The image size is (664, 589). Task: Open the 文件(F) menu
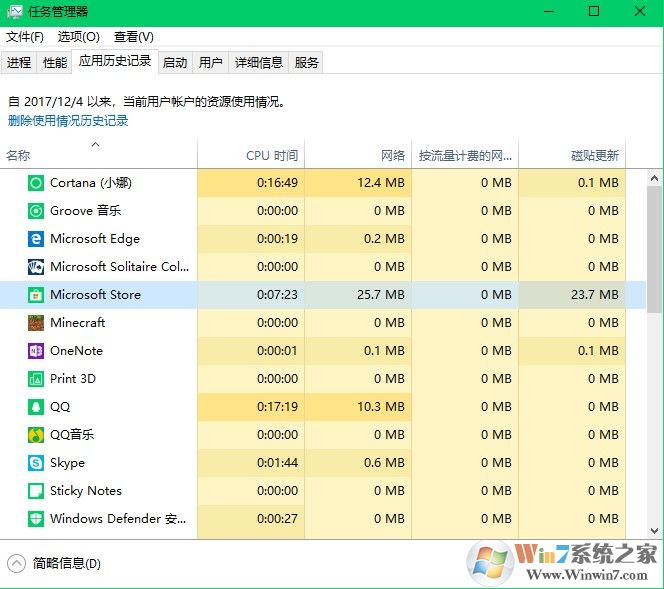tap(25, 37)
